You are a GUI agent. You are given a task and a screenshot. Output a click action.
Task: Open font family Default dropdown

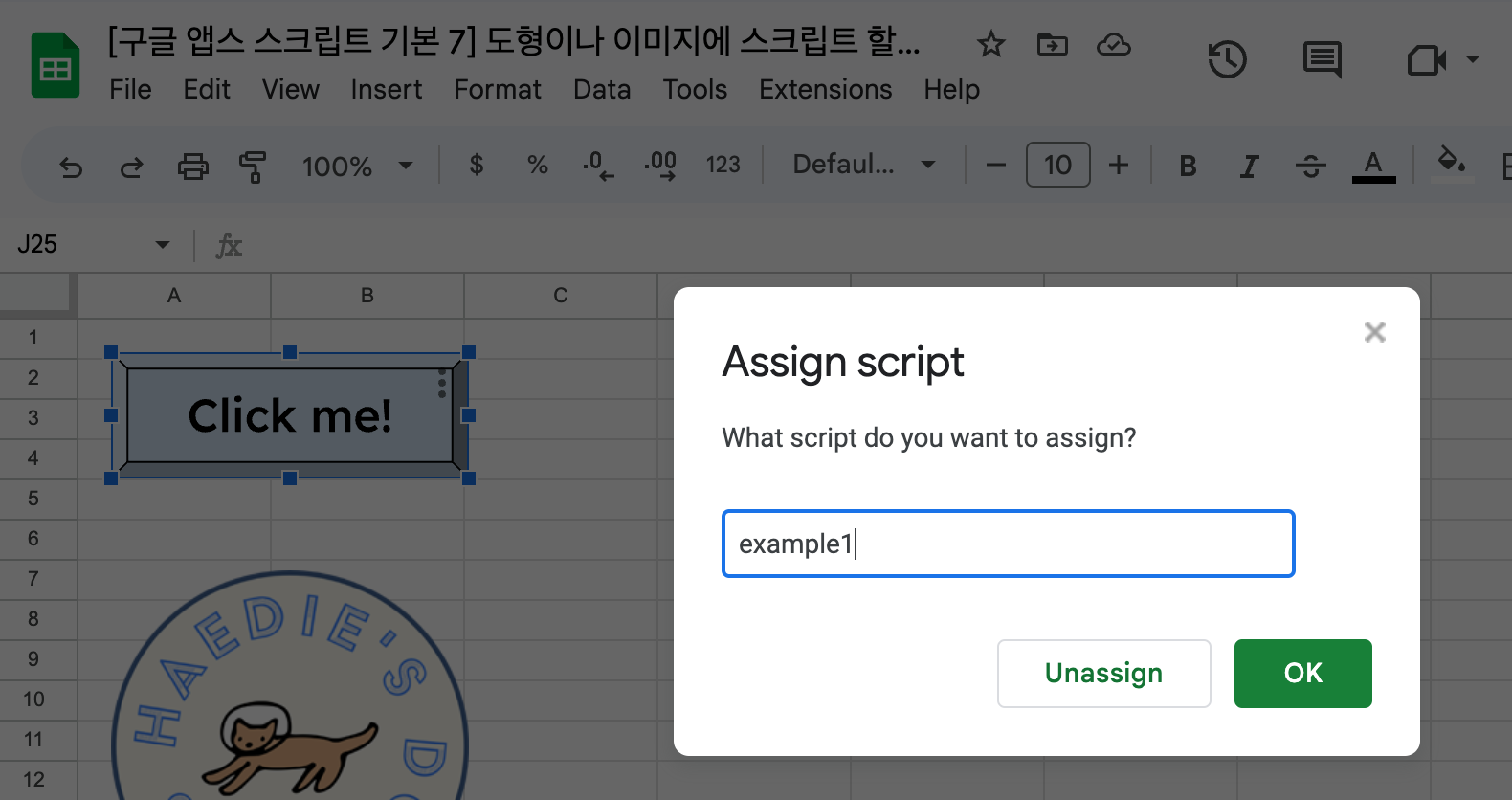tap(864, 165)
